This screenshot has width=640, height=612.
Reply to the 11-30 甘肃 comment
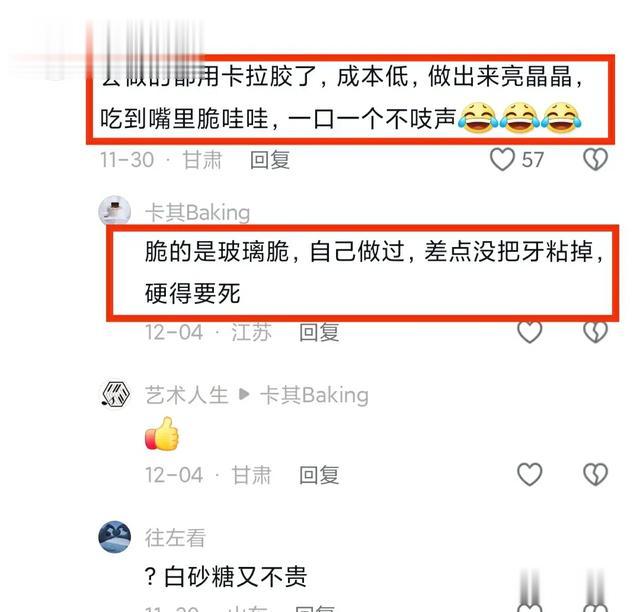pyautogui.click(x=270, y=160)
